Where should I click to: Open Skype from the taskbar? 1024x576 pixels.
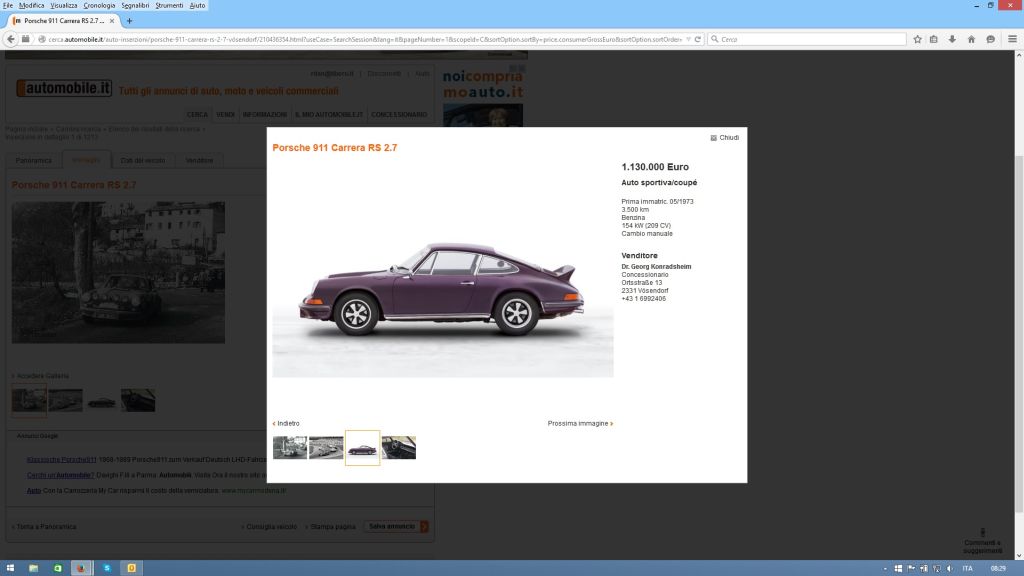point(107,568)
